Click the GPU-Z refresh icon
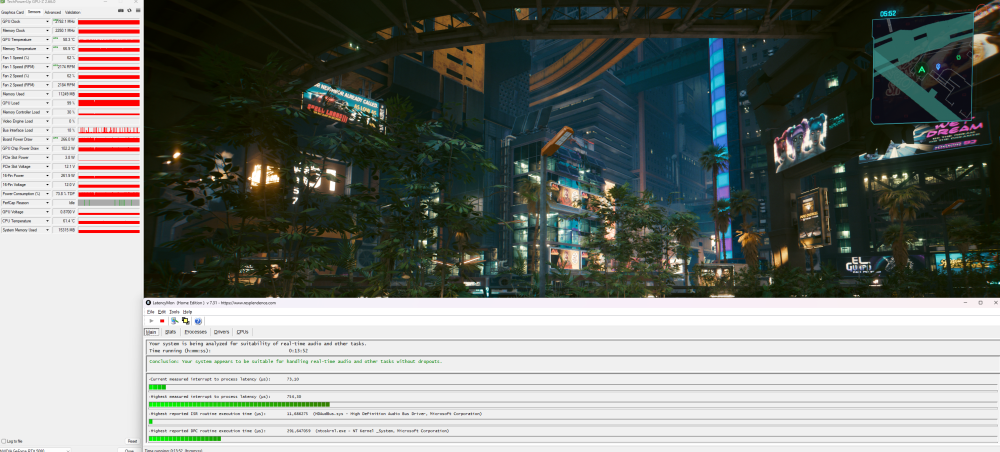The width and height of the screenshot is (1000, 452). coord(128,12)
